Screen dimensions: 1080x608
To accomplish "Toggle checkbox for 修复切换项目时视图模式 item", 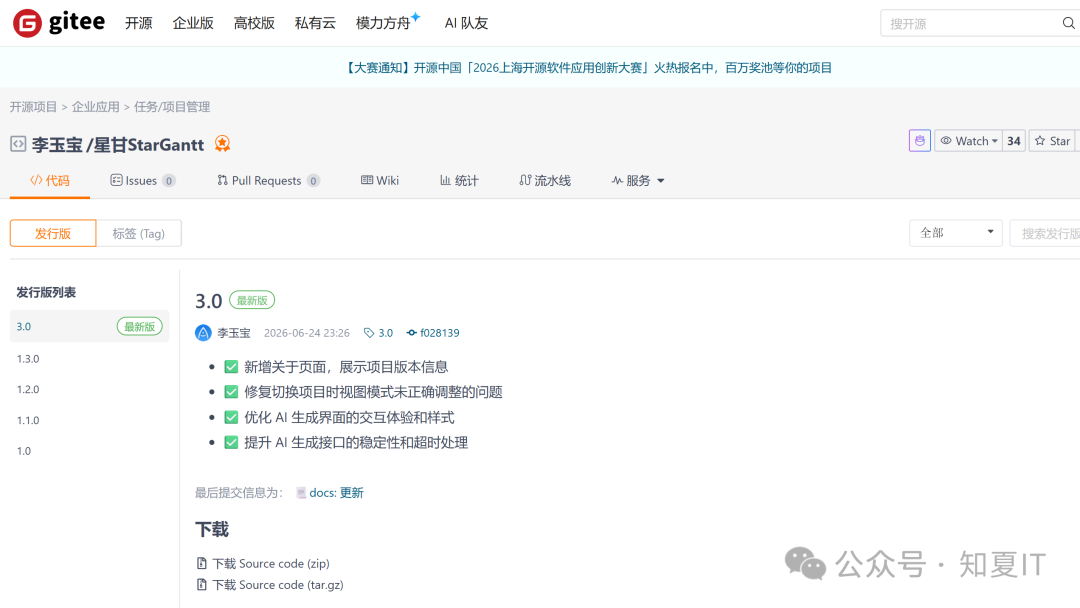I will point(231,392).
